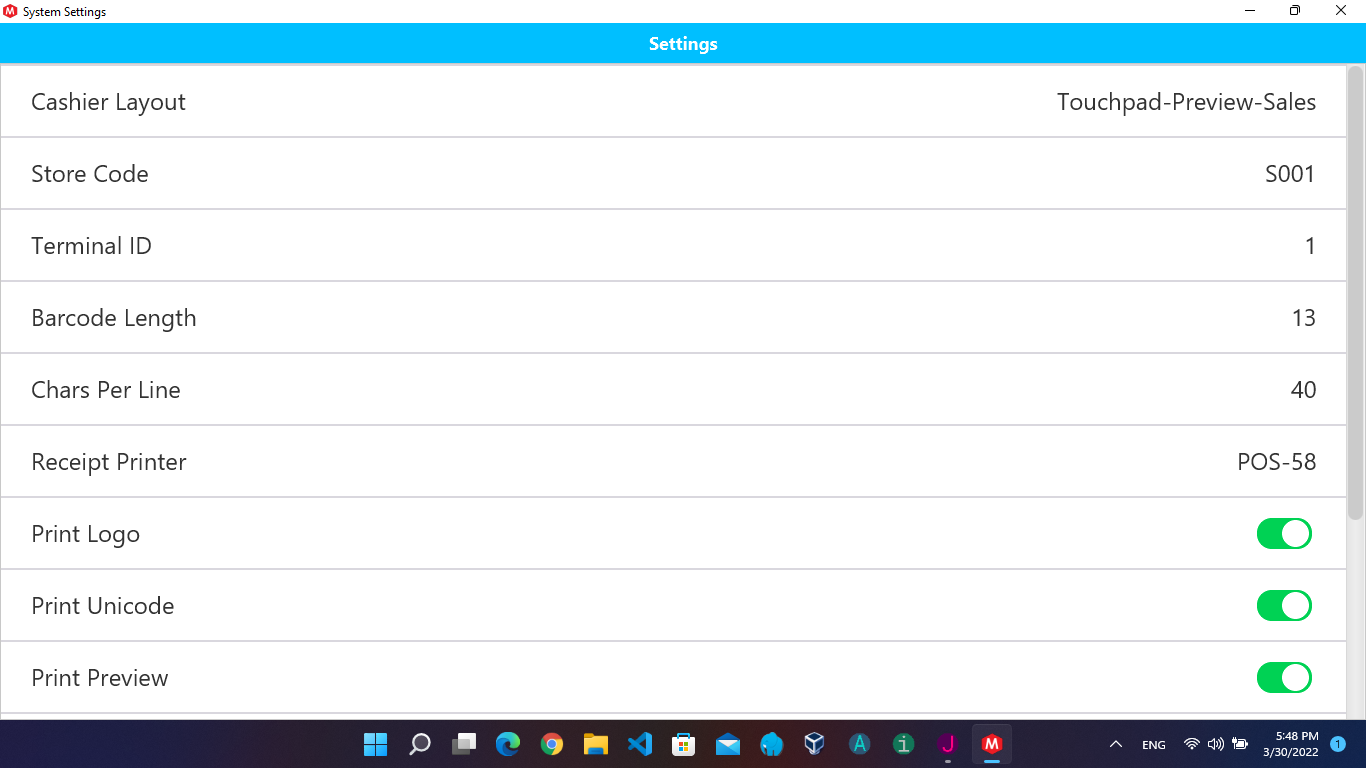This screenshot has height=768, width=1366.
Task: Click the ENG language indicator
Action: (x=1154, y=745)
